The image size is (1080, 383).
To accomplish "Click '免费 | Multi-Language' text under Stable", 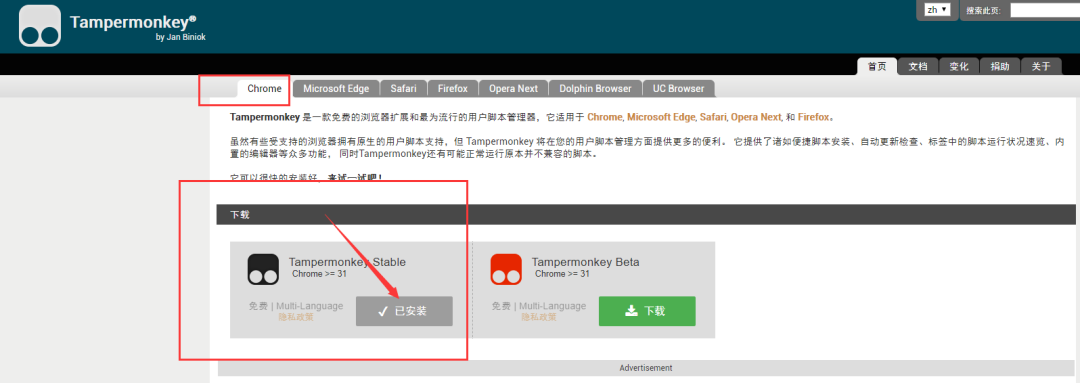I will 296,306.
